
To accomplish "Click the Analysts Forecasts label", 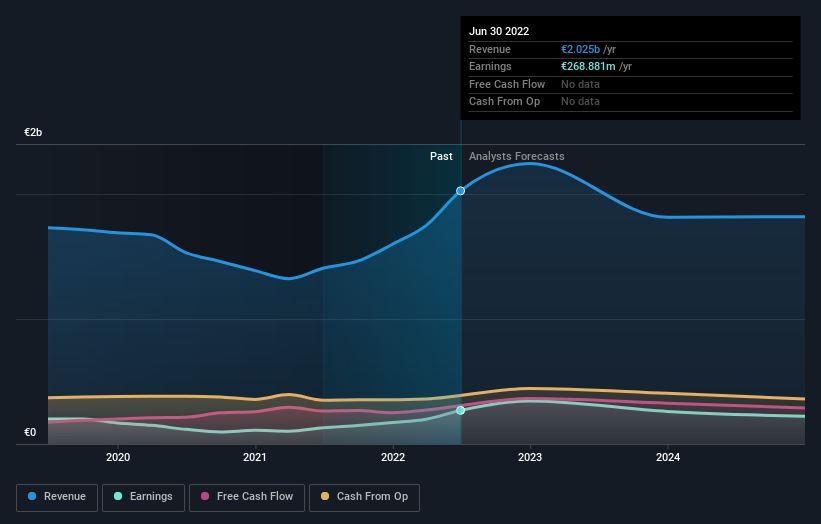I will point(516,157).
